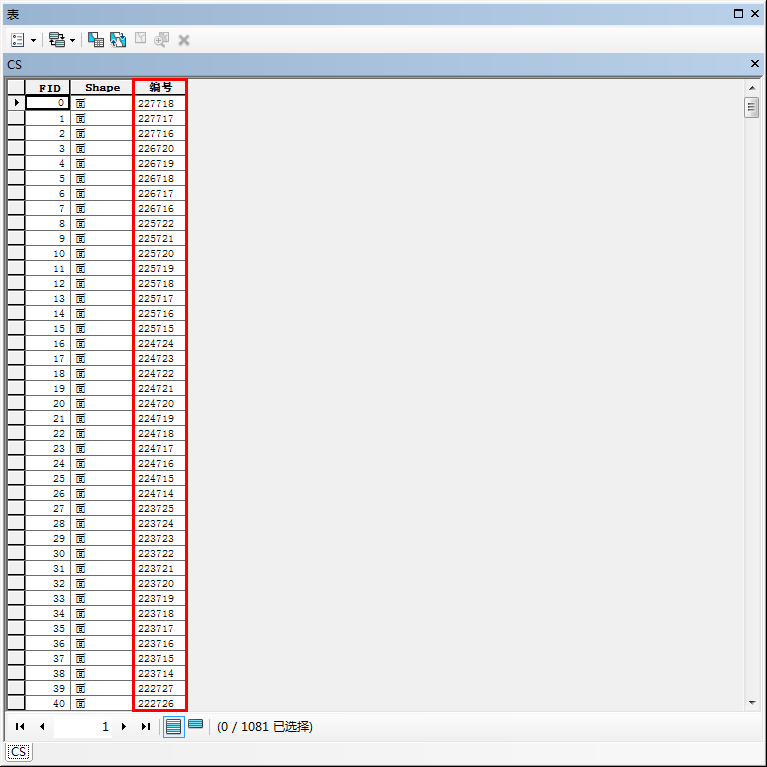Expand the Related Tables dropdown arrow
Screen dimensions: 767x767
(x=72, y=40)
